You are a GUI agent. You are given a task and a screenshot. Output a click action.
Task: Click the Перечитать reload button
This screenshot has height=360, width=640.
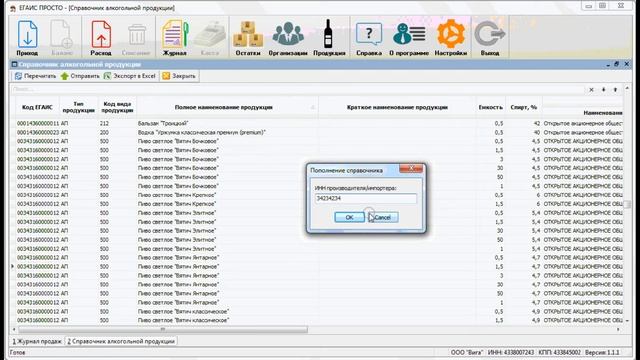35,76
